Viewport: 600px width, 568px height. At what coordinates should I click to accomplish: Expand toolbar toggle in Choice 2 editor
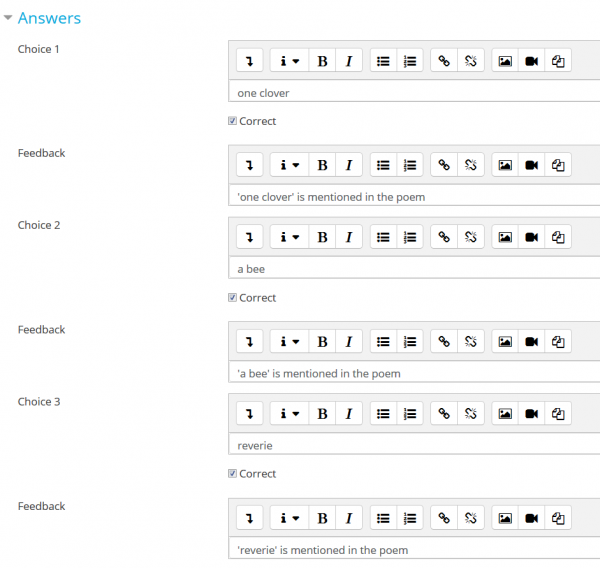[x=249, y=237]
